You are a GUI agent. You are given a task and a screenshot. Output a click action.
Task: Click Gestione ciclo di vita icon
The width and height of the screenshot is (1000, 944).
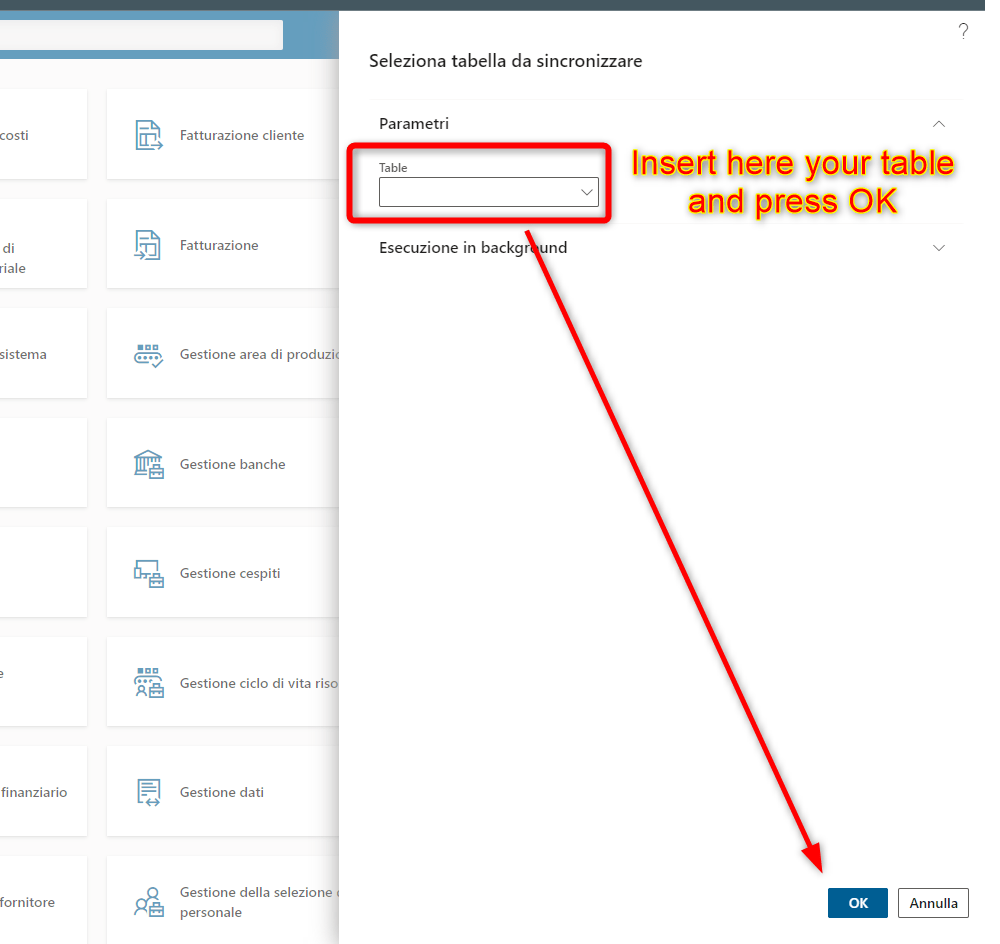(x=148, y=683)
